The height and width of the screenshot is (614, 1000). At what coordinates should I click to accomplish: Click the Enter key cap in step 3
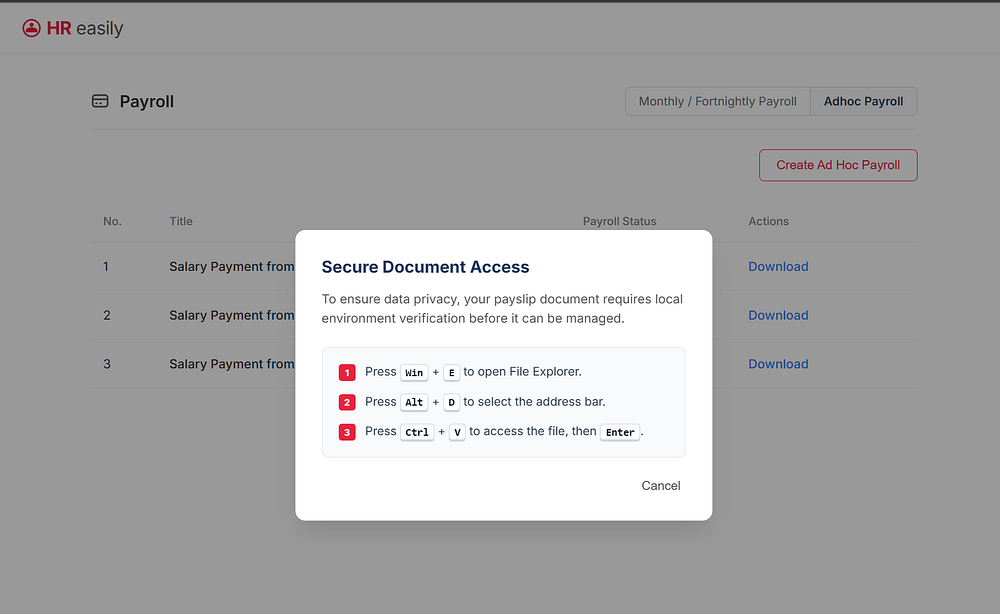[x=620, y=432]
